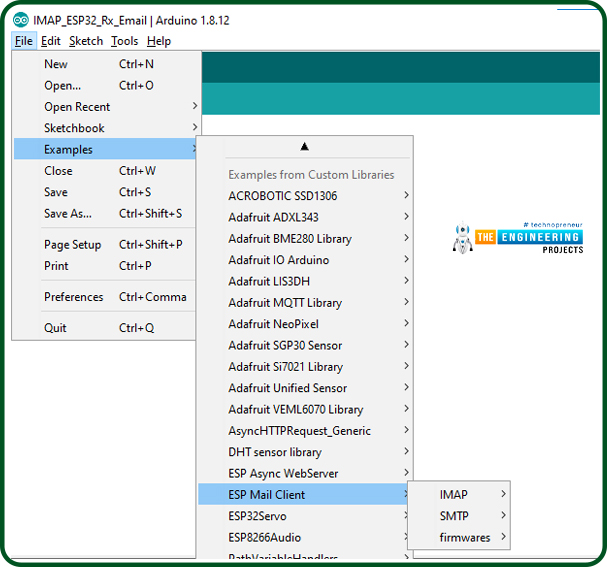Open the firmwares submenu
This screenshot has width=607, height=567.
[x=459, y=537]
